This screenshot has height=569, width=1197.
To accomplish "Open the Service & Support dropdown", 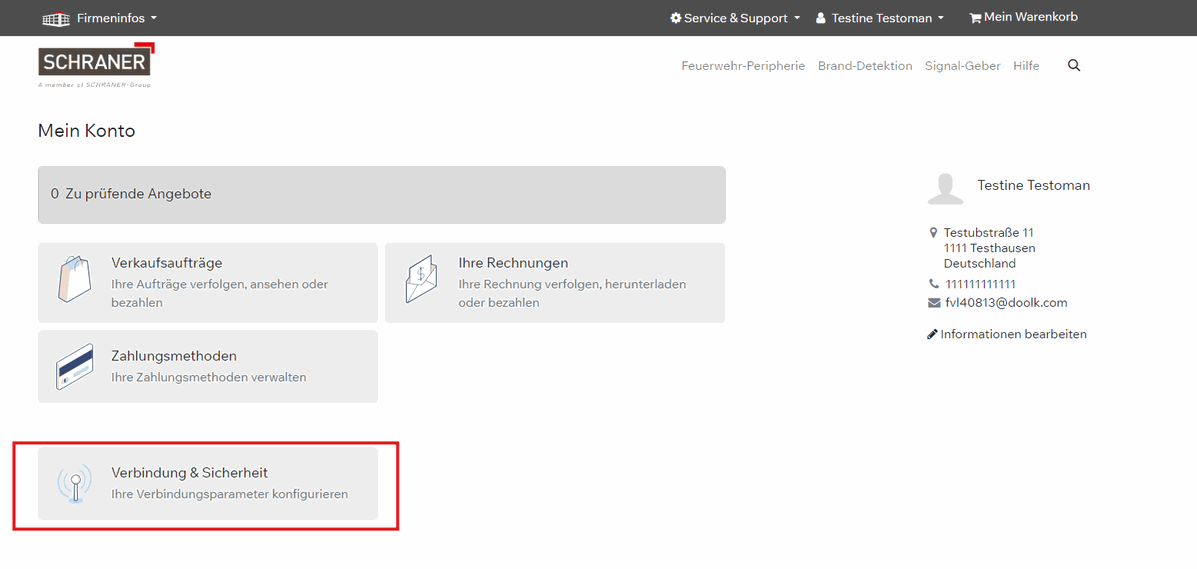I will (x=735, y=18).
